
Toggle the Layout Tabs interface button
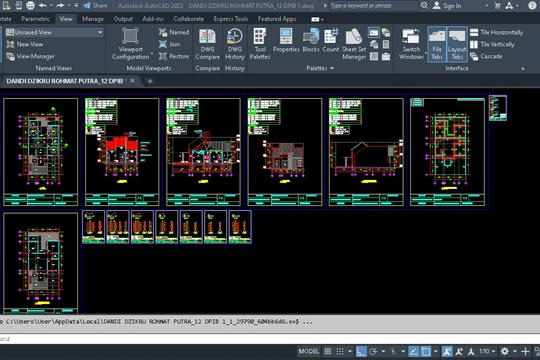[457, 44]
